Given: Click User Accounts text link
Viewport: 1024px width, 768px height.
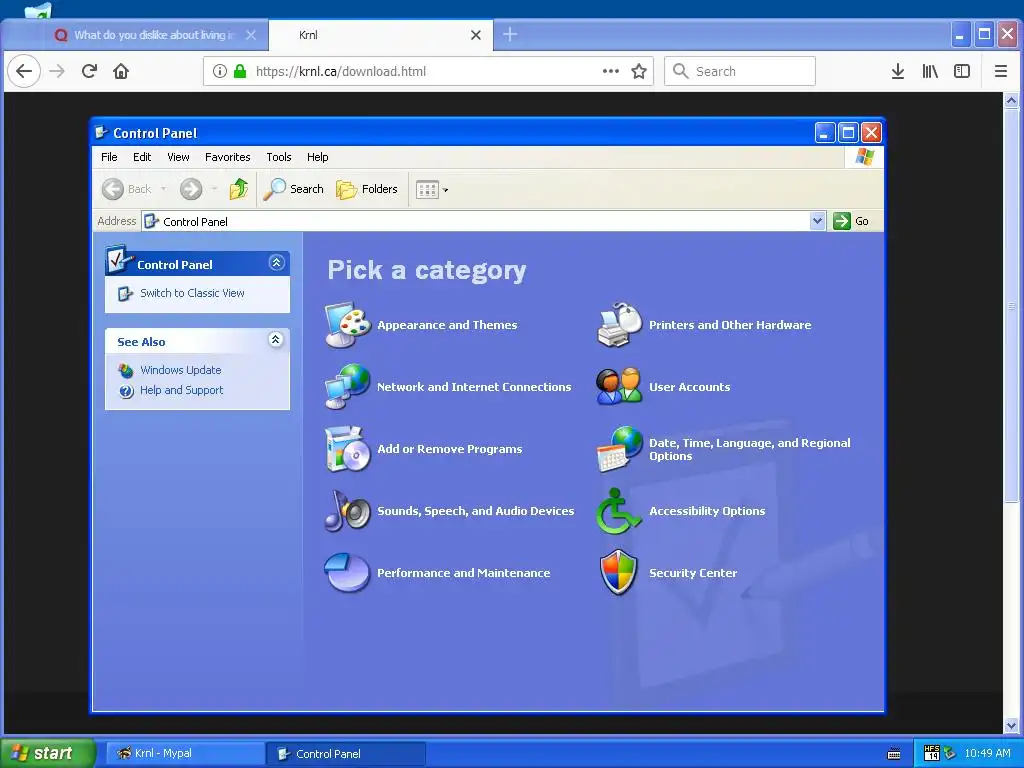Looking at the screenshot, I should pos(690,387).
